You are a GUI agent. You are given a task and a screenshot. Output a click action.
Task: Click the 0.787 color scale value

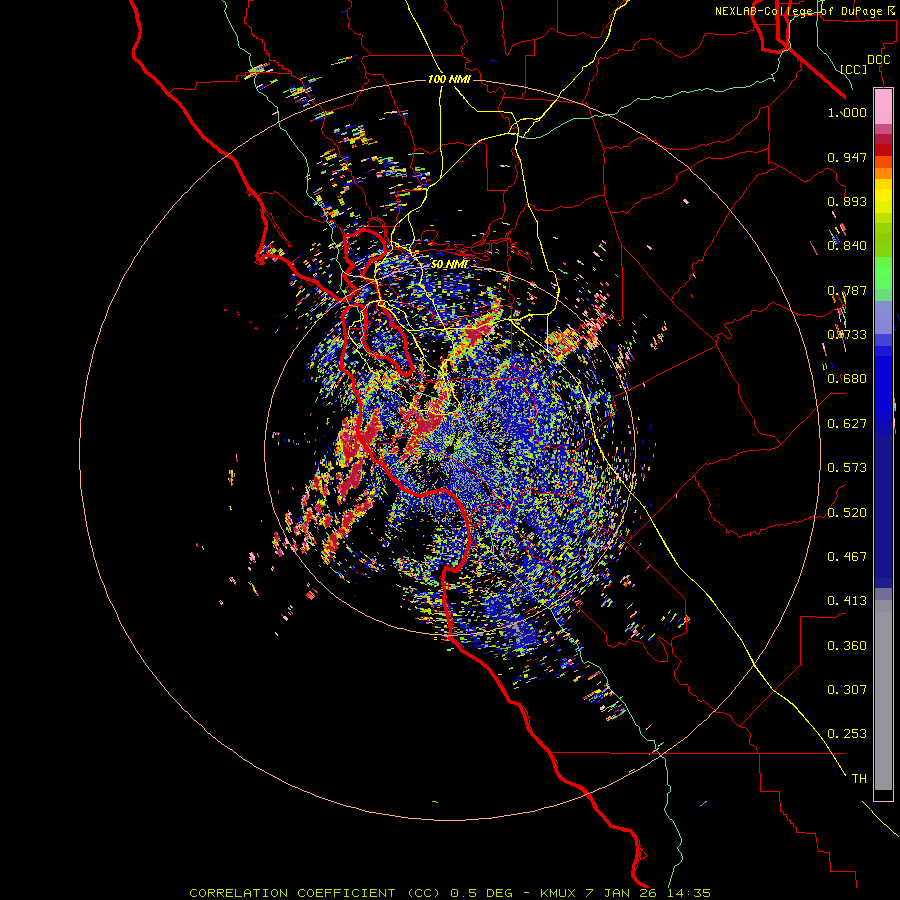[x=847, y=290]
